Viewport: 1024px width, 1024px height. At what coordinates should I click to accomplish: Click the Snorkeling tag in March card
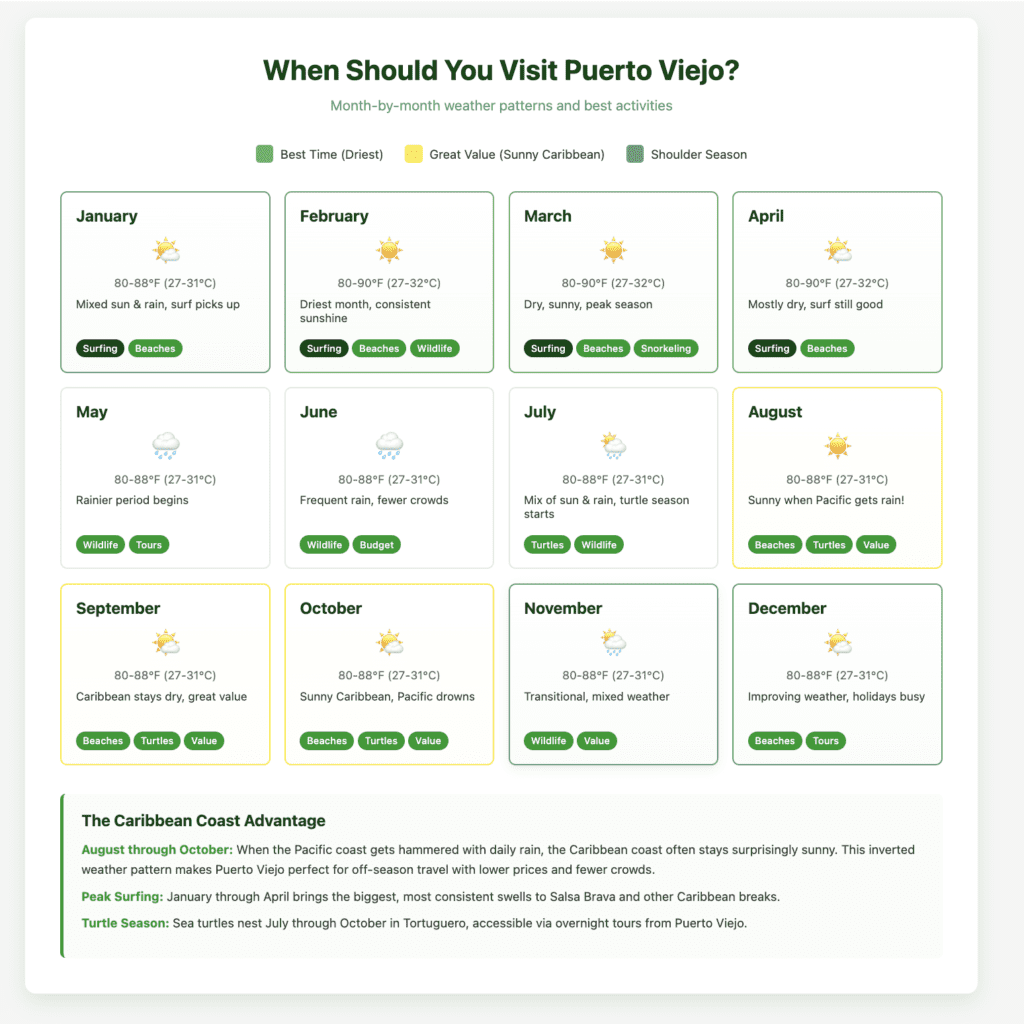point(667,349)
